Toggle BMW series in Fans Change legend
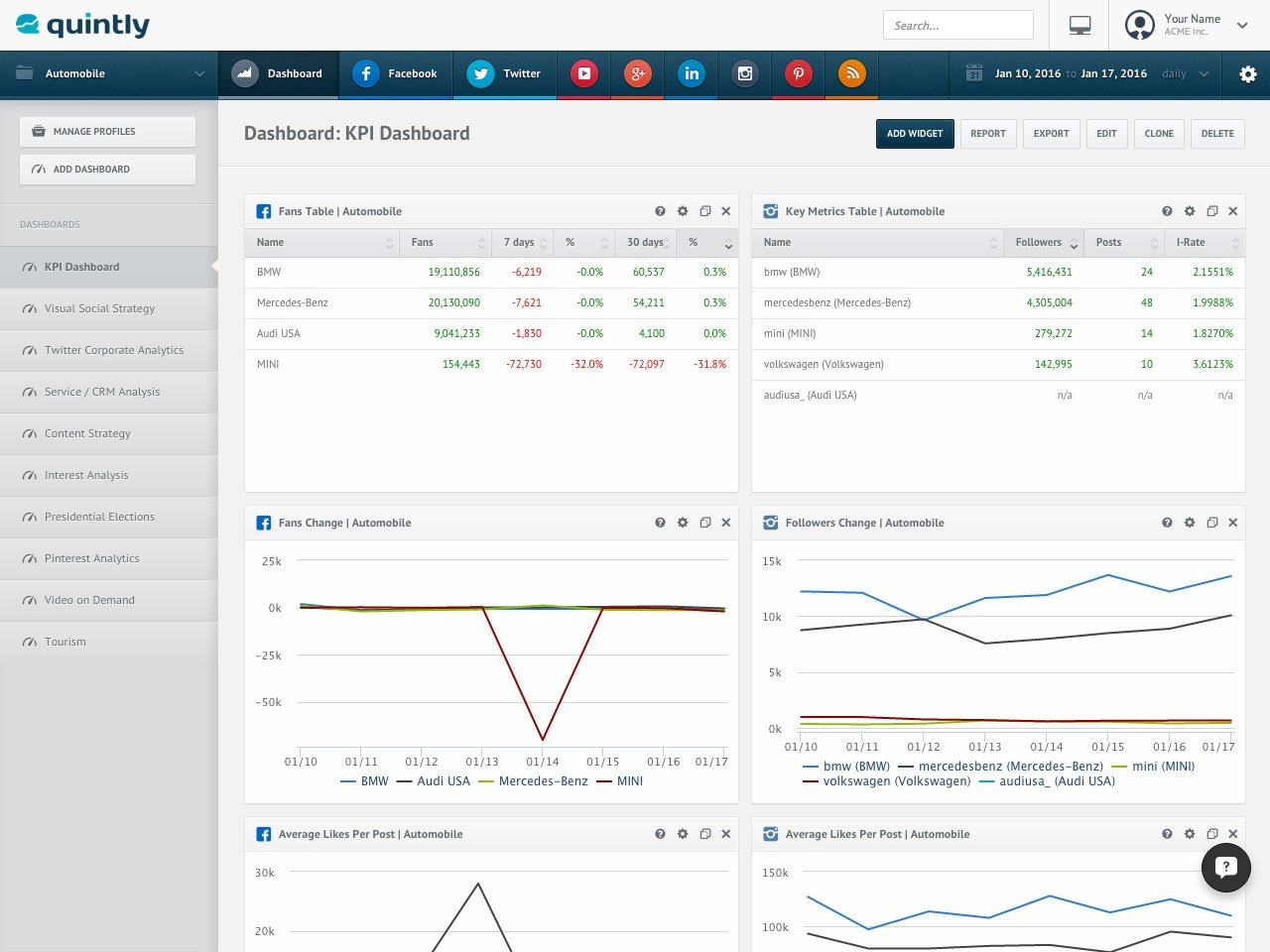 (364, 781)
